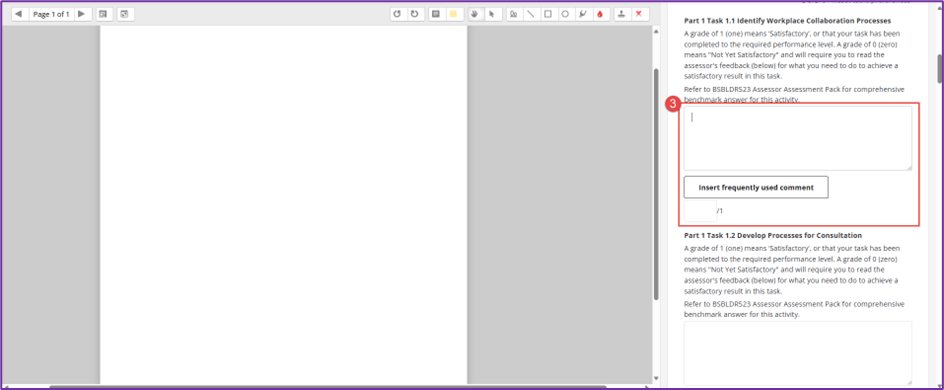Rotate the page right

coord(414,14)
